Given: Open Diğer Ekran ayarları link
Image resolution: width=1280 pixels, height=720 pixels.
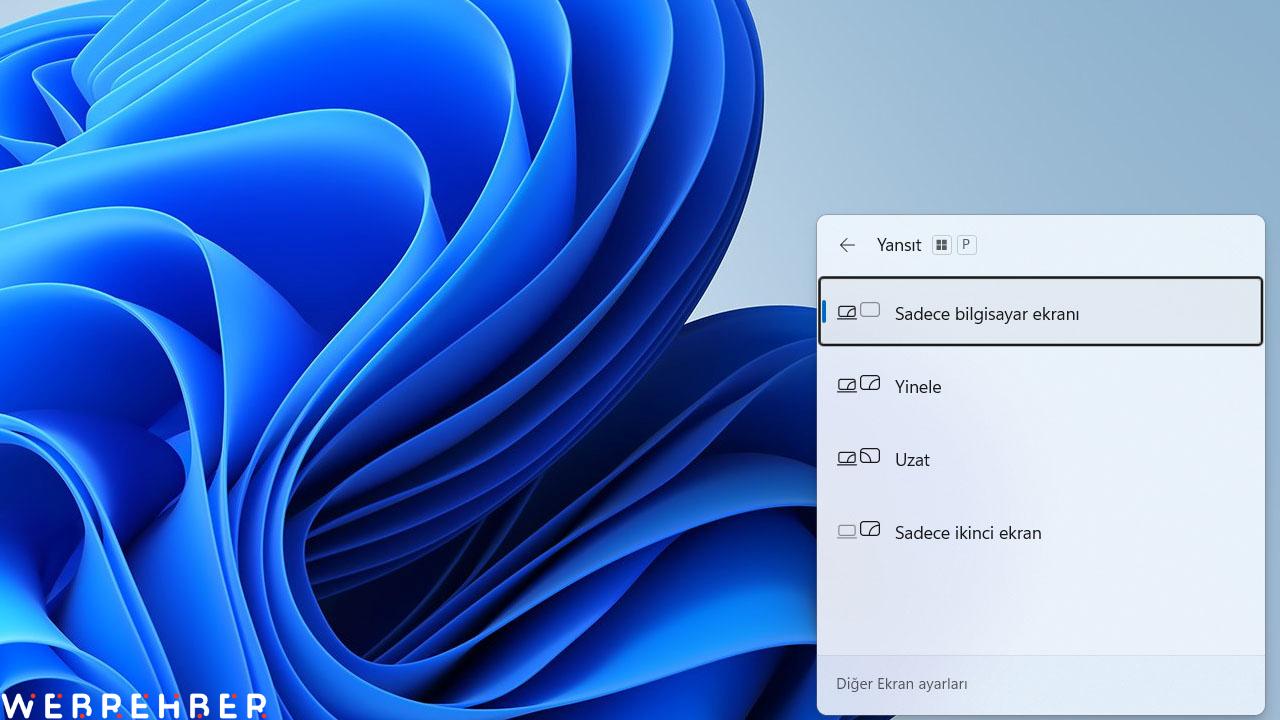Looking at the screenshot, I should click(x=901, y=684).
